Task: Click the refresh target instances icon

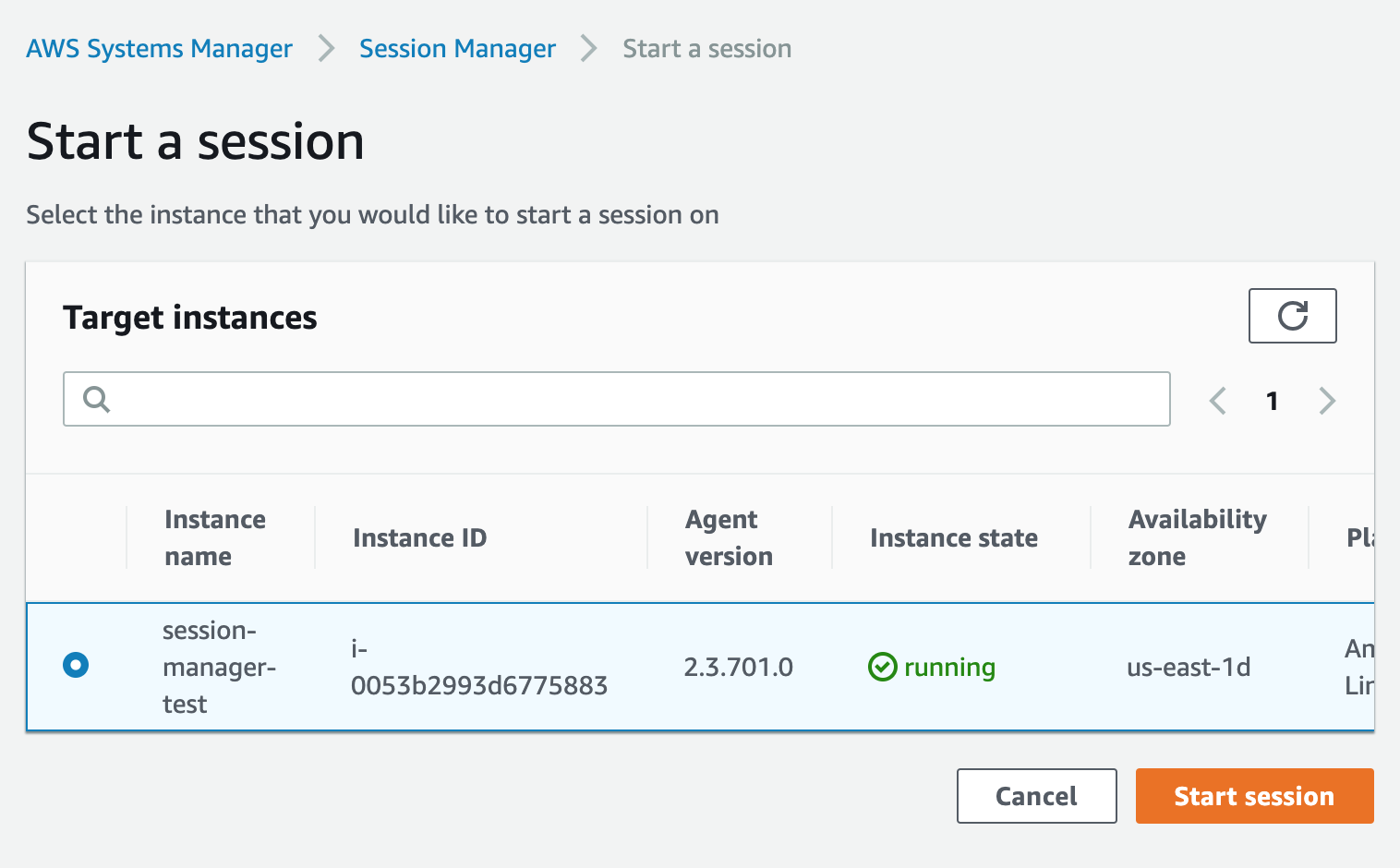Action: pyautogui.click(x=1292, y=316)
